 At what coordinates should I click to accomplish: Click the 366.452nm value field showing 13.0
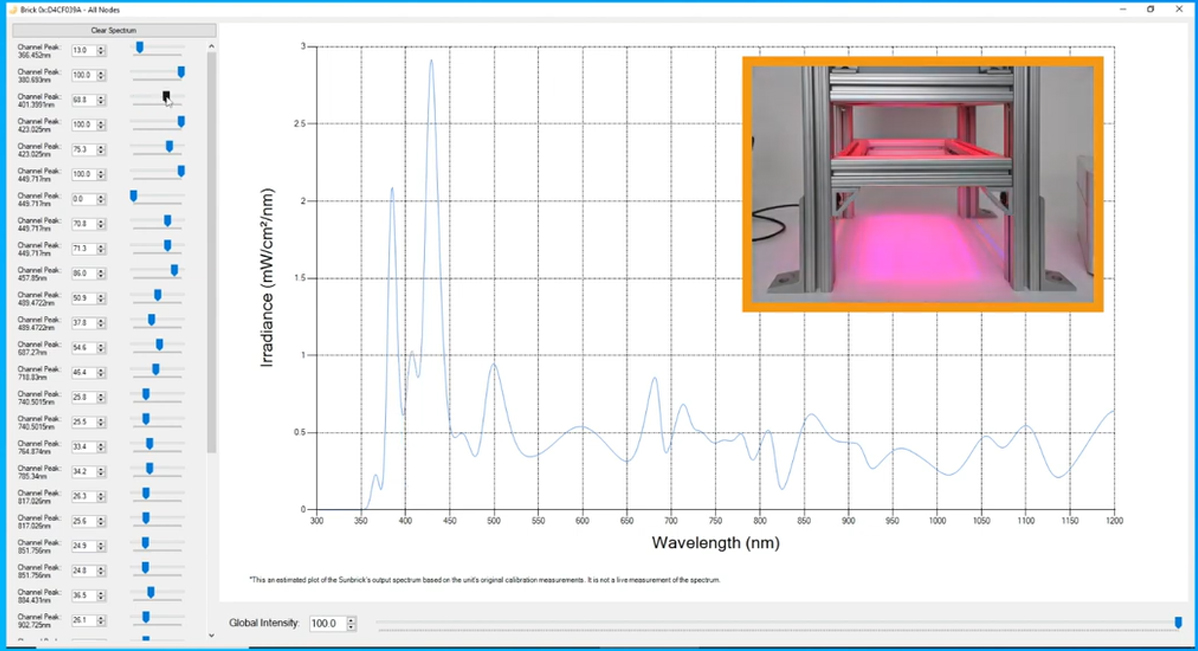pos(83,50)
